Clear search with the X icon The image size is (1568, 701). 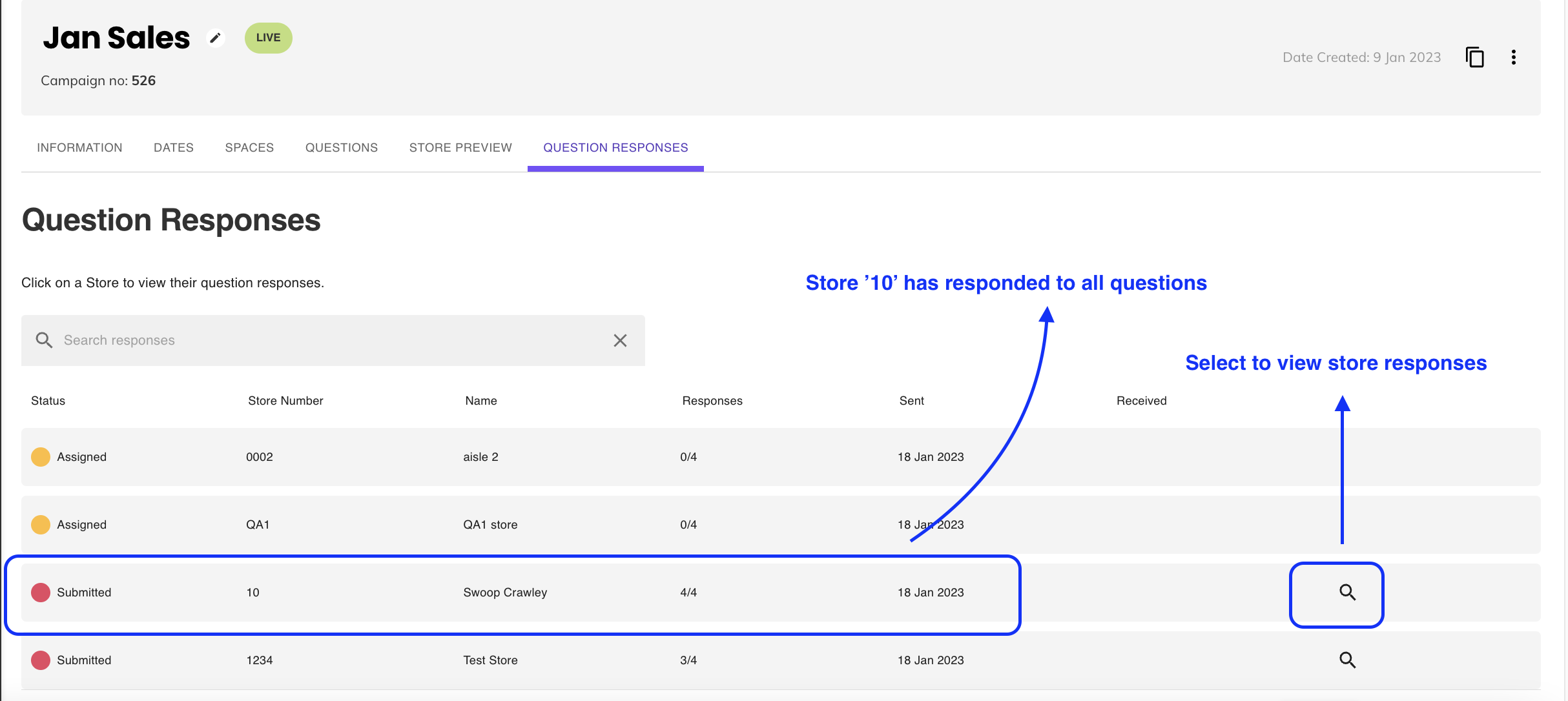620,340
